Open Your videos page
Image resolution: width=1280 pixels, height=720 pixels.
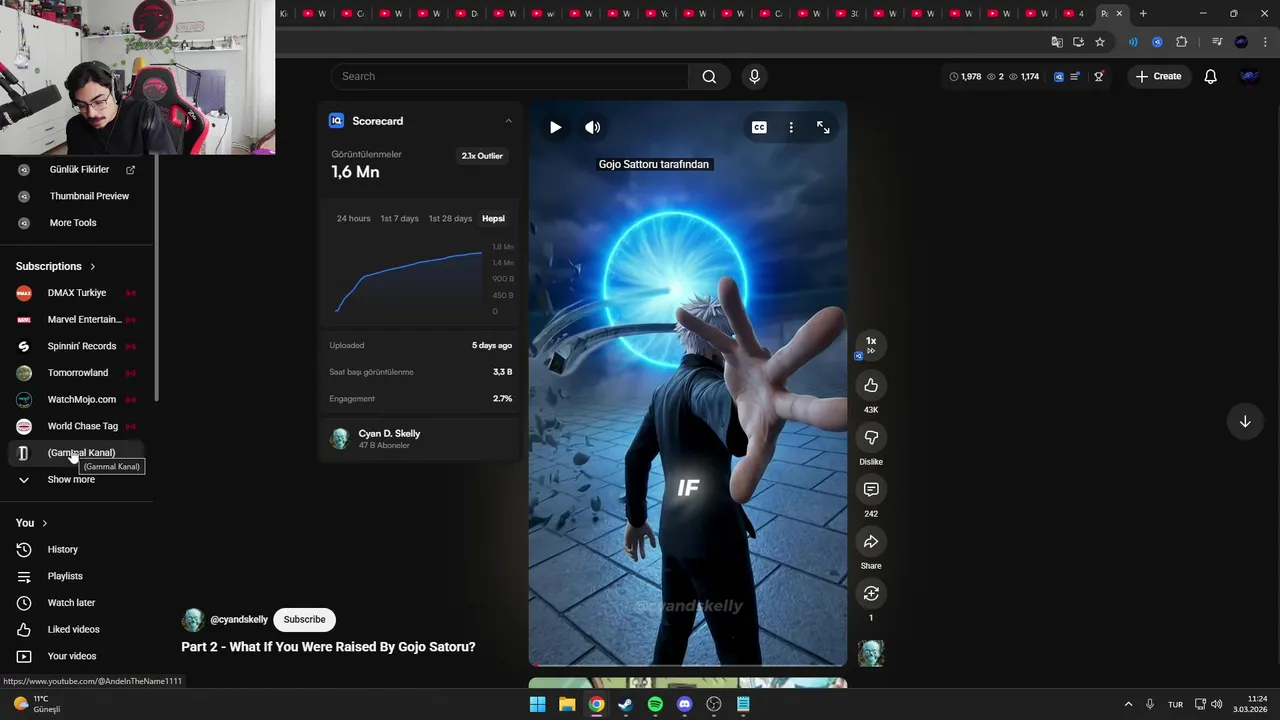tap(76, 656)
